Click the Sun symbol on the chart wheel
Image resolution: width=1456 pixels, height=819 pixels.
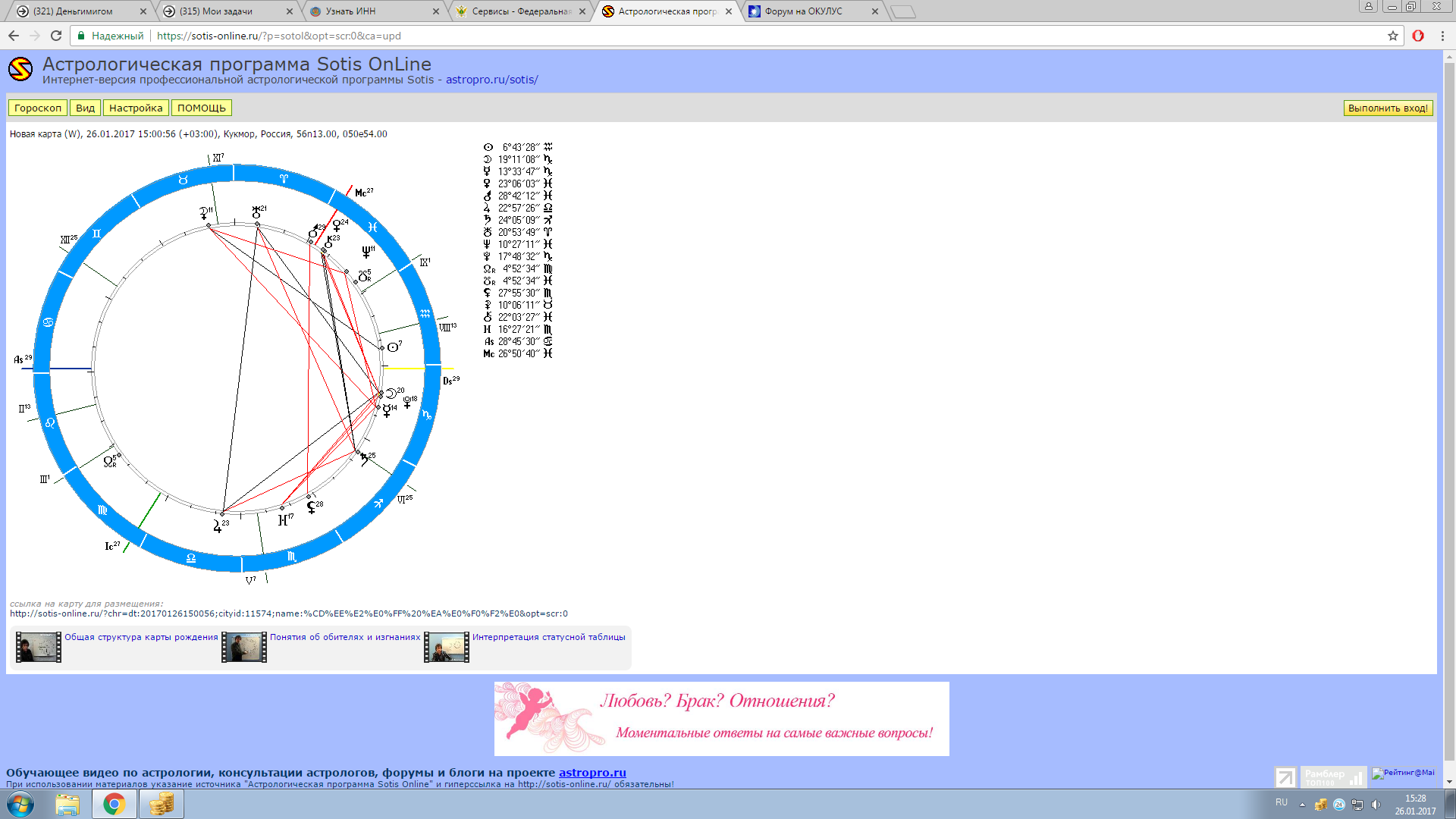(394, 347)
